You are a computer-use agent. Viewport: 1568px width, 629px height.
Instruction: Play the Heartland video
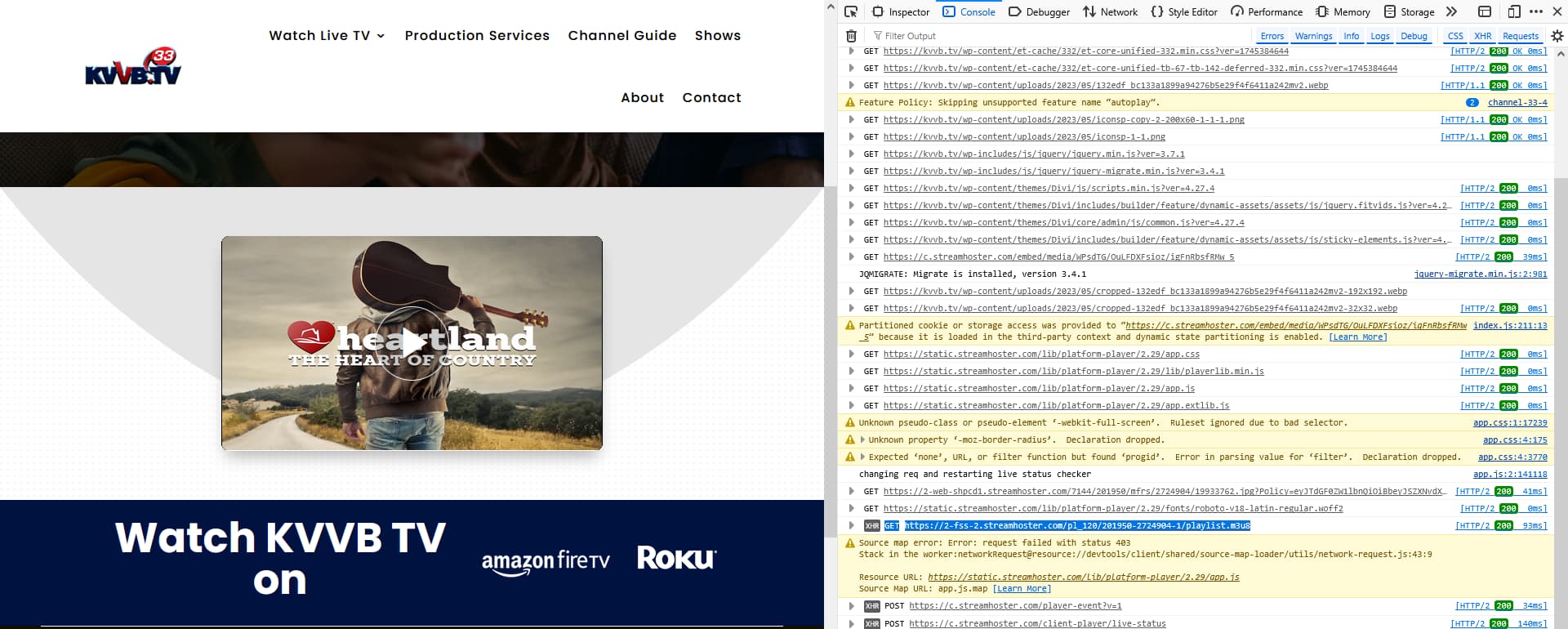click(x=412, y=343)
